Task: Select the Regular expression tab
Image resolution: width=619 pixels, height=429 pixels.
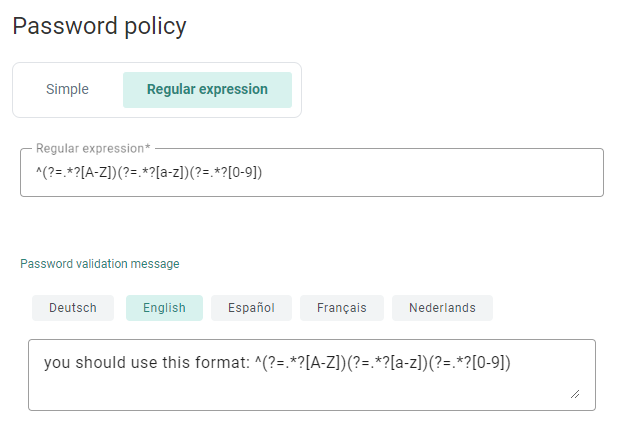Action: 207,89
